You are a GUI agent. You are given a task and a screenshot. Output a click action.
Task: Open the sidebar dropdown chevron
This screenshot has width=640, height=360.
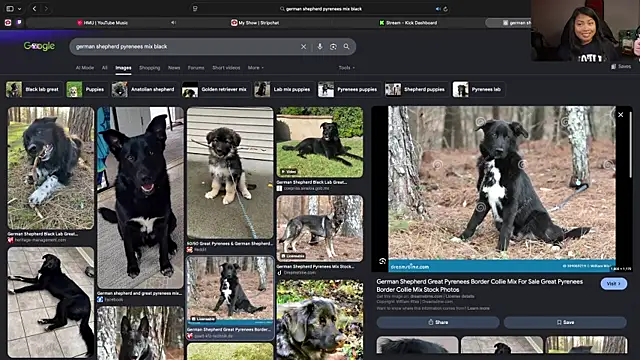[19, 9]
